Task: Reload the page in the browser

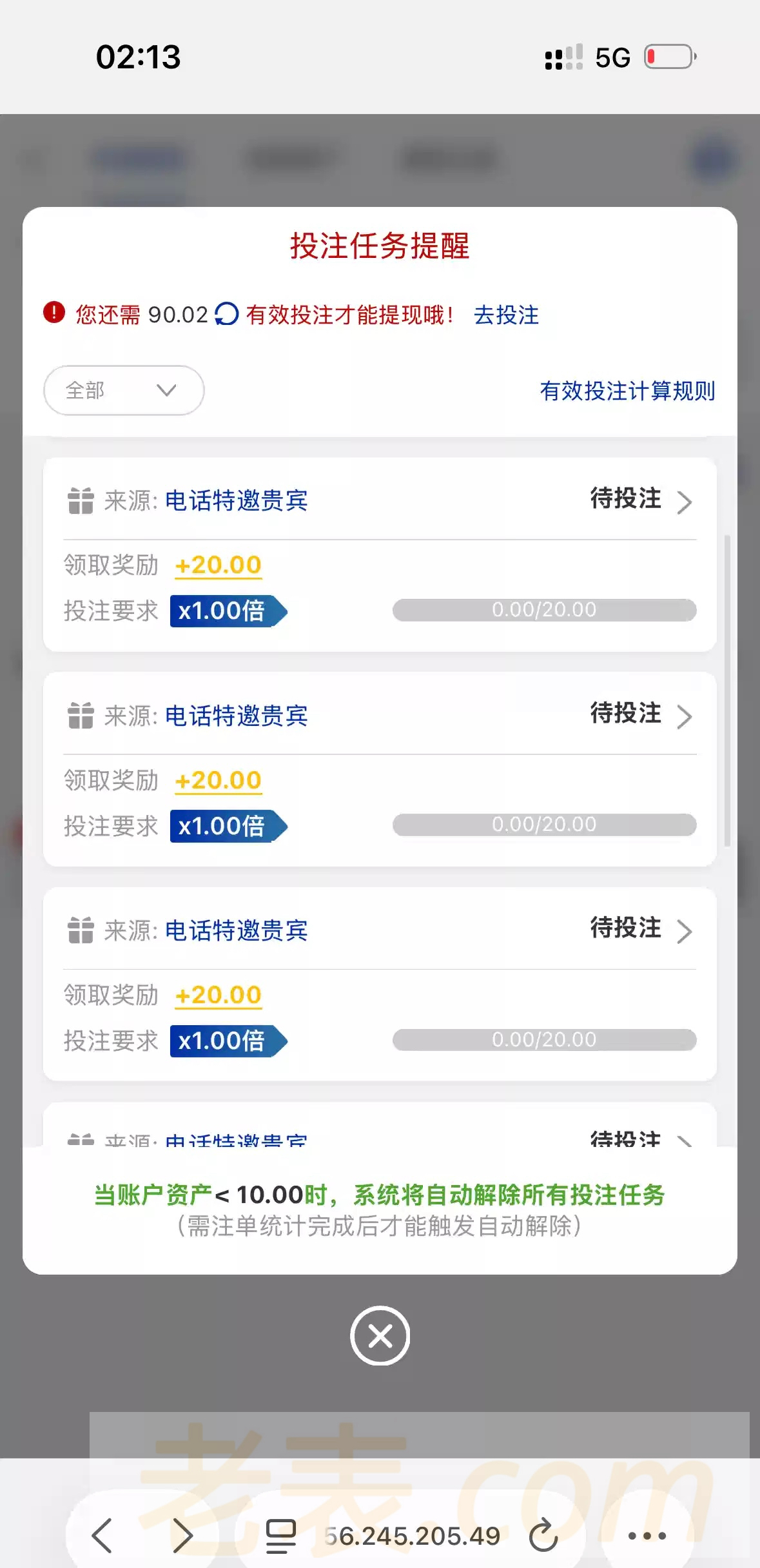Action: coord(543,1535)
